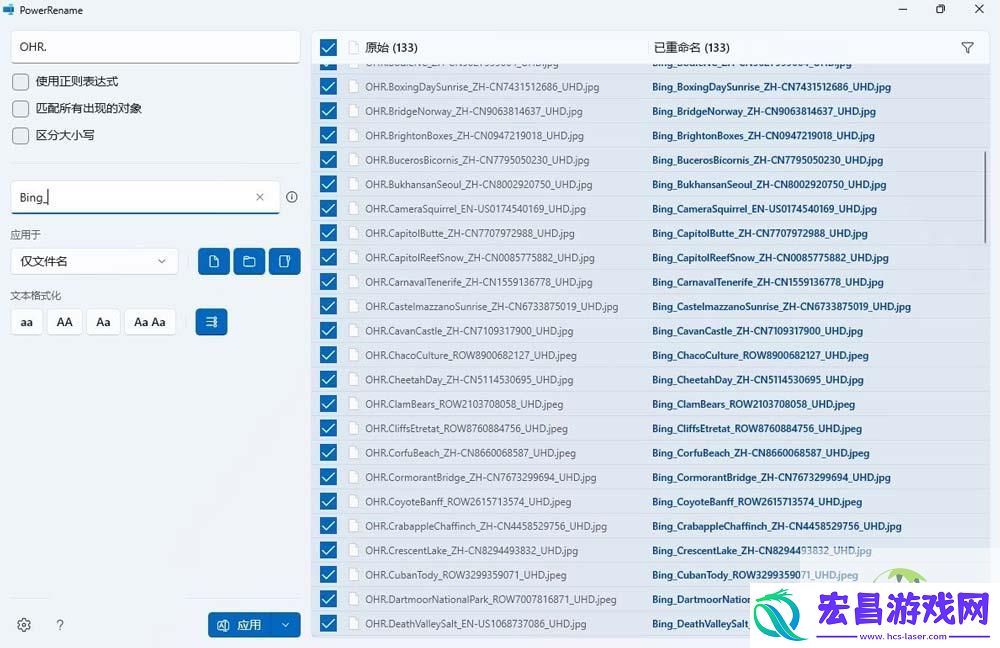1000x648 pixels.
Task: Open the settings gear icon
Action: [x=24, y=625]
